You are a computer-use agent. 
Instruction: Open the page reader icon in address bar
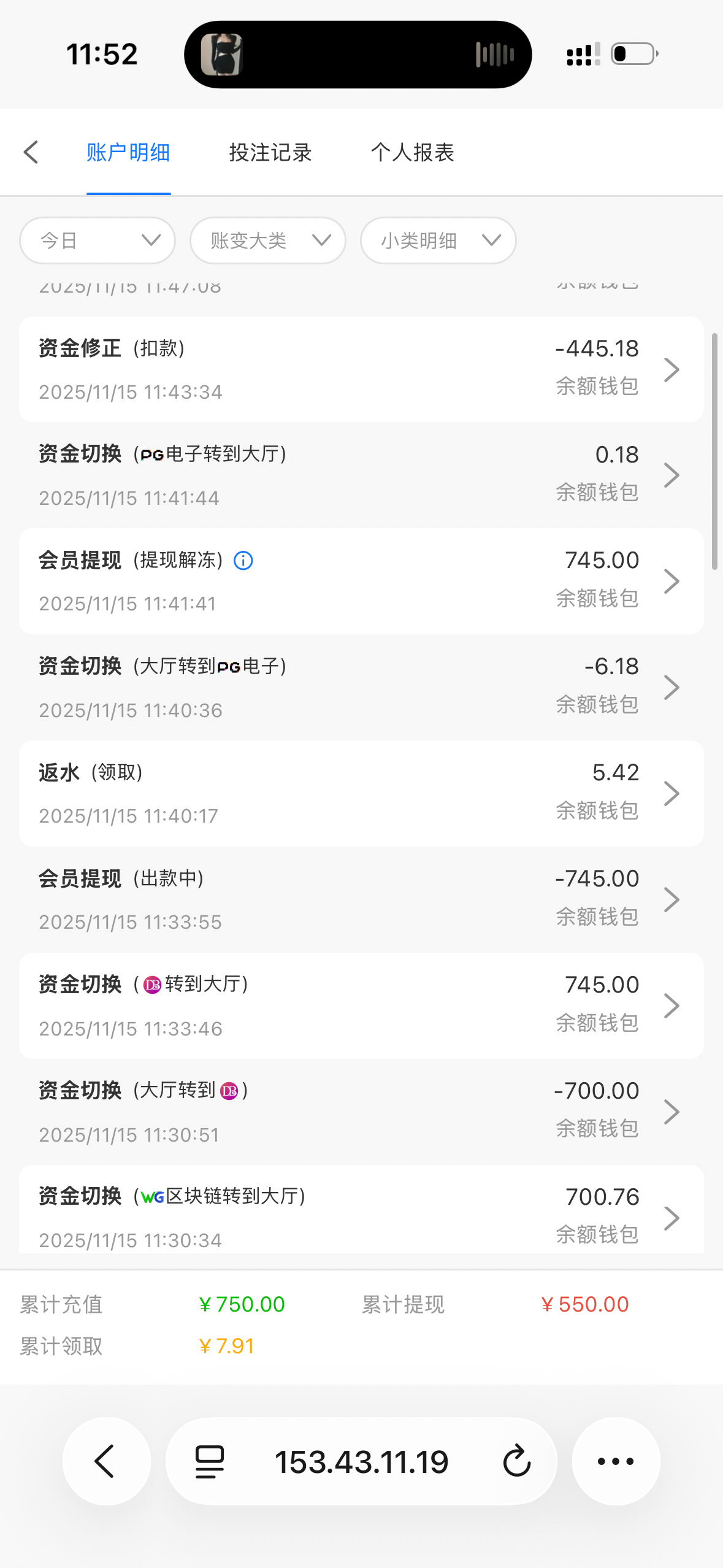pos(209,1461)
